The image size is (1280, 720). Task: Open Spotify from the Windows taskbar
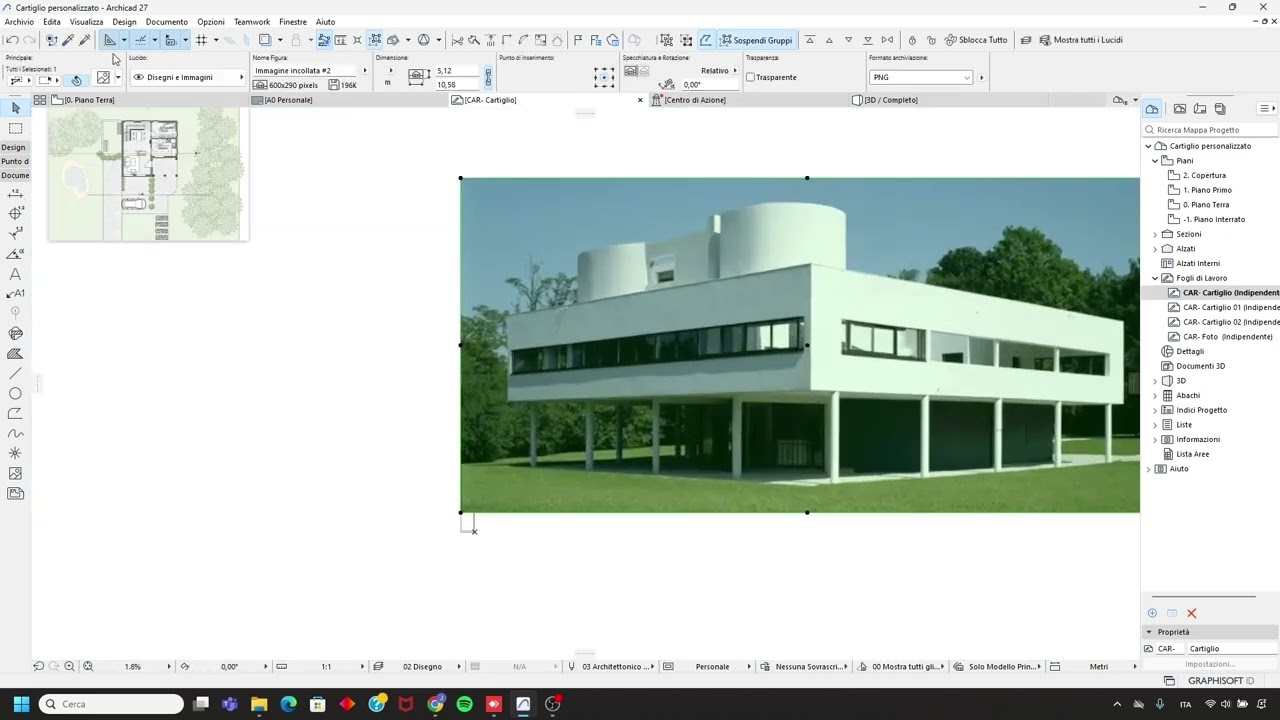tap(464, 704)
